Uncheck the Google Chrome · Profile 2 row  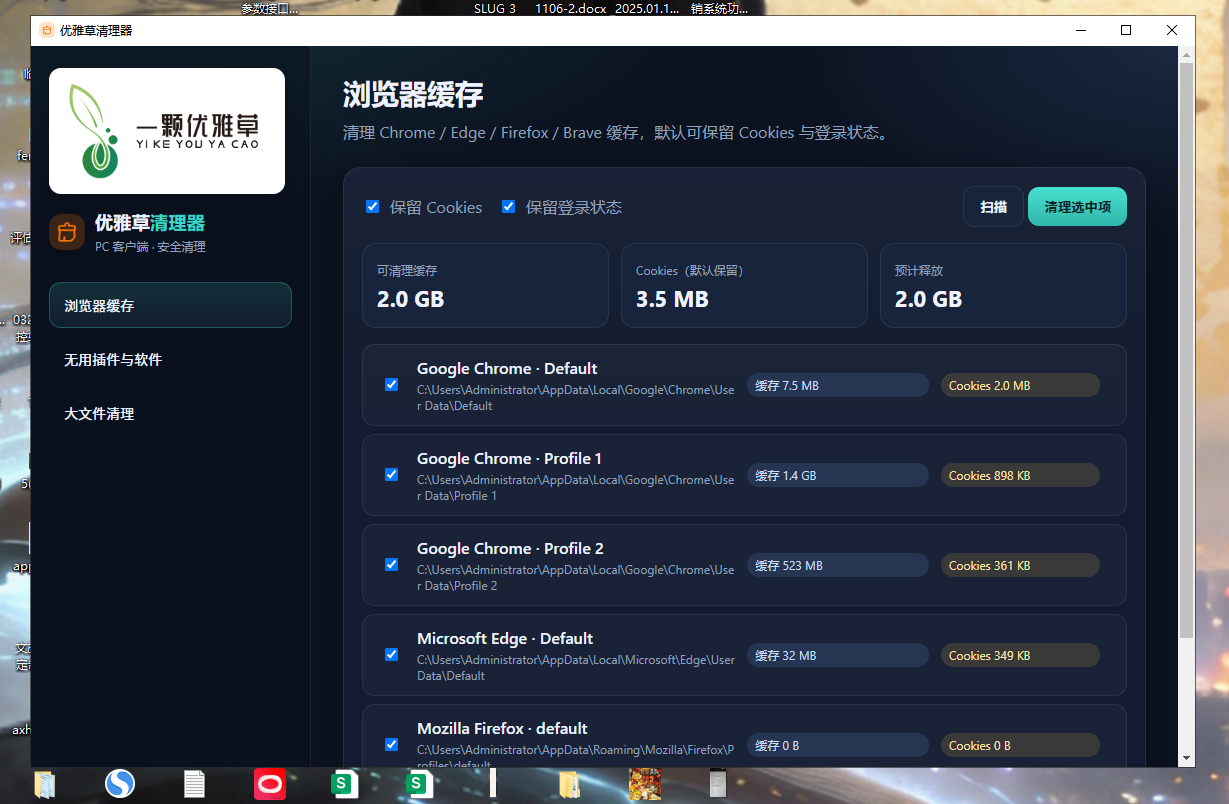tap(392, 565)
